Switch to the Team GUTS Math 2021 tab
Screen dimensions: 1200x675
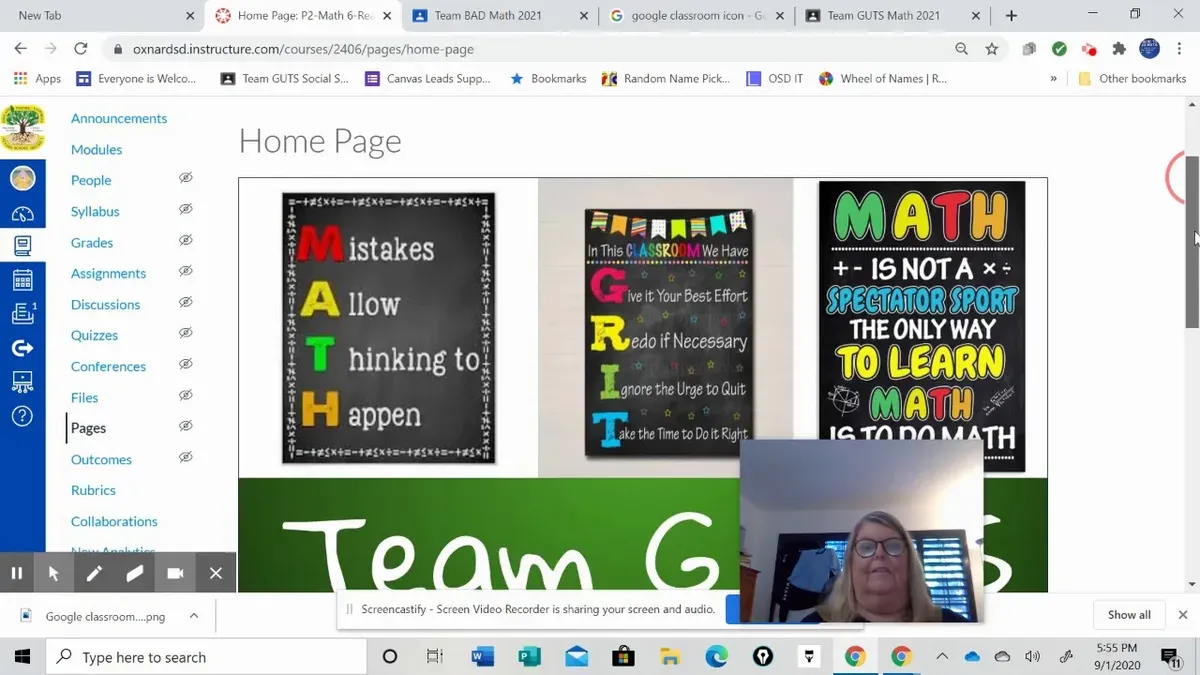pos(893,15)
